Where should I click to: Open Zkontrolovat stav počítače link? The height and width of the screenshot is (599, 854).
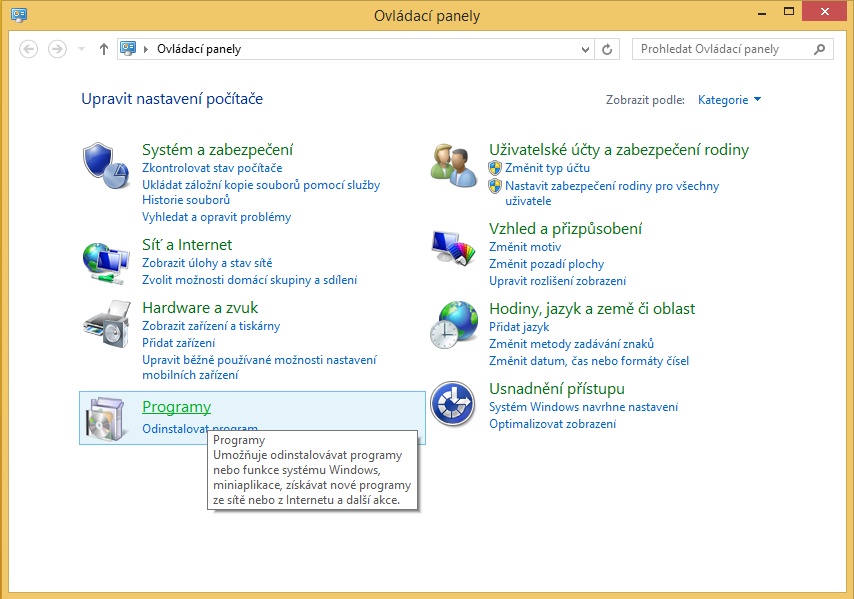pyautogui.click(x=212, y=168)
